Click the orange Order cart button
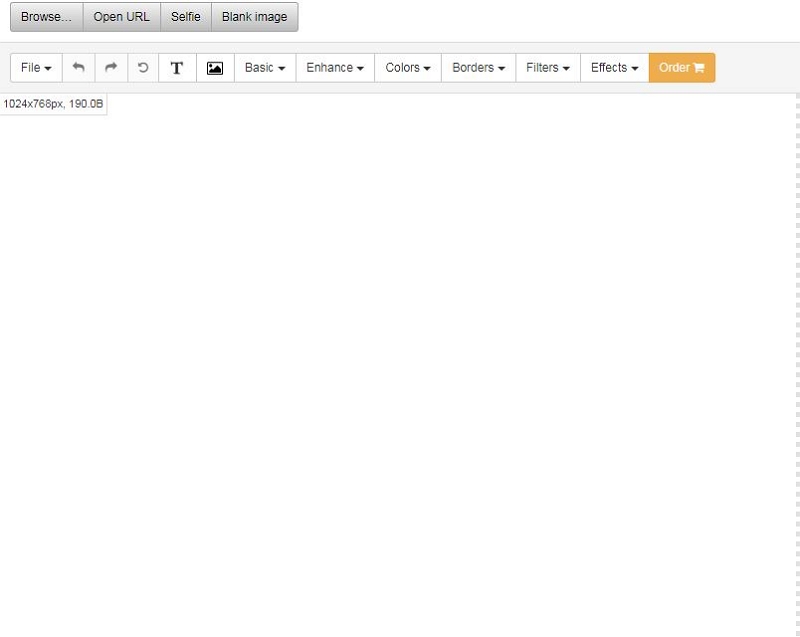 coord(682,68)
